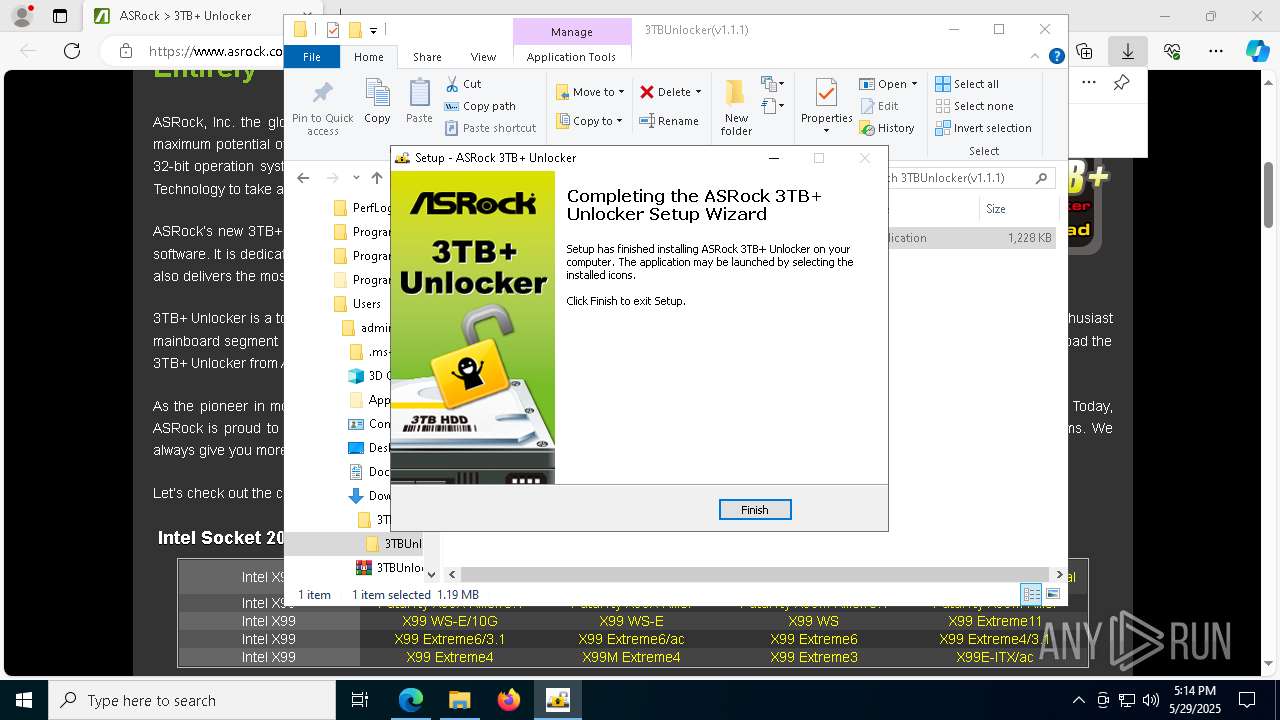Click the Properties checkmark icon
Image resolution: width=1280 pixels, height=720 pixels.
(x=826, y=94)
